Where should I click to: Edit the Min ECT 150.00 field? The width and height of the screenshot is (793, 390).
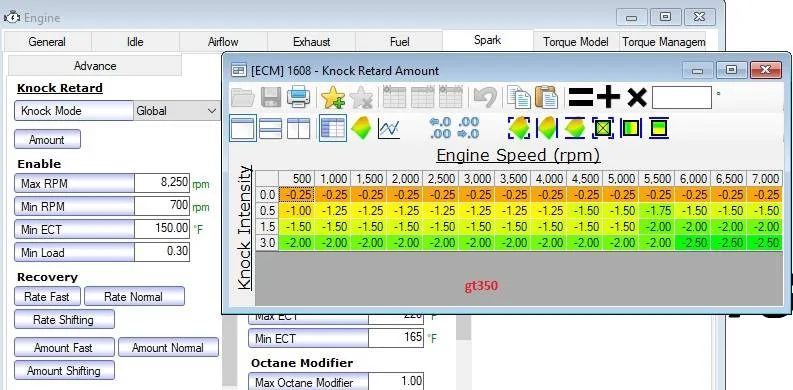162,229
